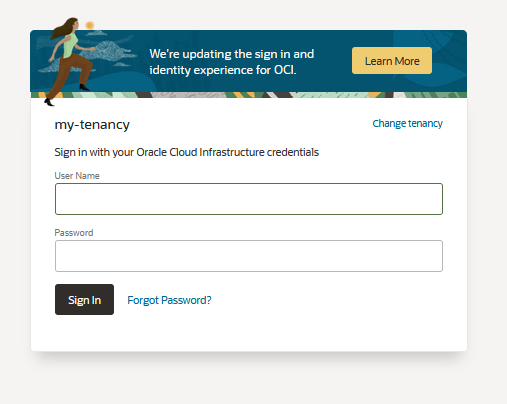Select the Password input field
This screenshot has width=507, height=404.
pos(249,256)
